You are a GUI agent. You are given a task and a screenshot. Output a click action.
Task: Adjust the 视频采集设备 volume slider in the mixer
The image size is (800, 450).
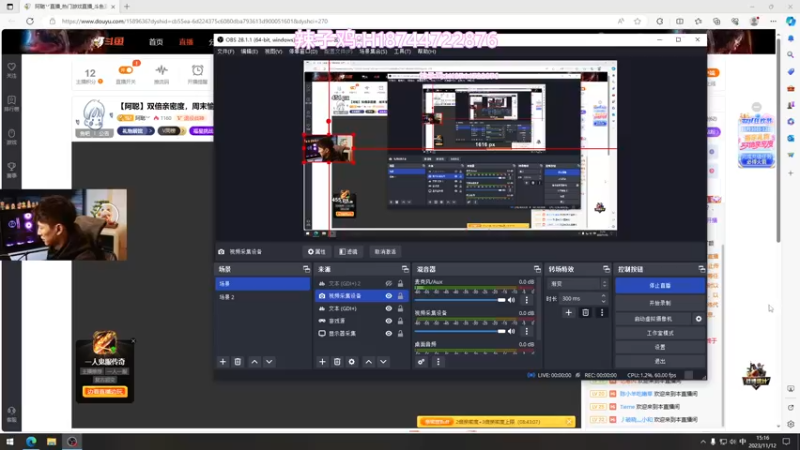[460, 332]
